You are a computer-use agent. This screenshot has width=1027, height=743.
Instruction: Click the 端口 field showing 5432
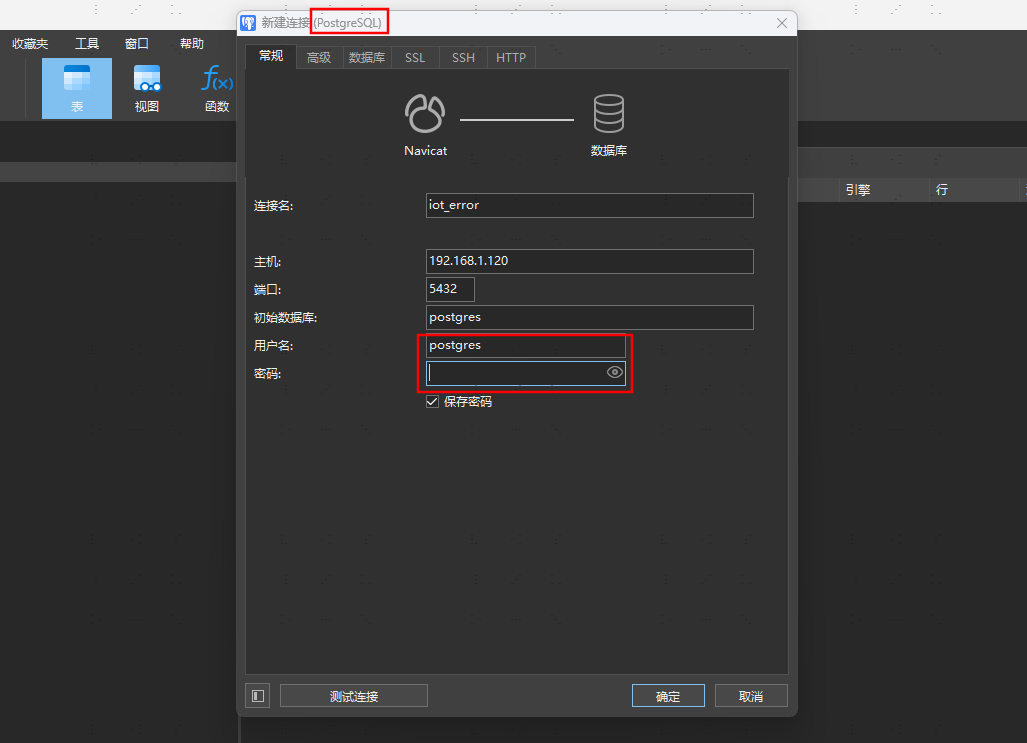450,289
